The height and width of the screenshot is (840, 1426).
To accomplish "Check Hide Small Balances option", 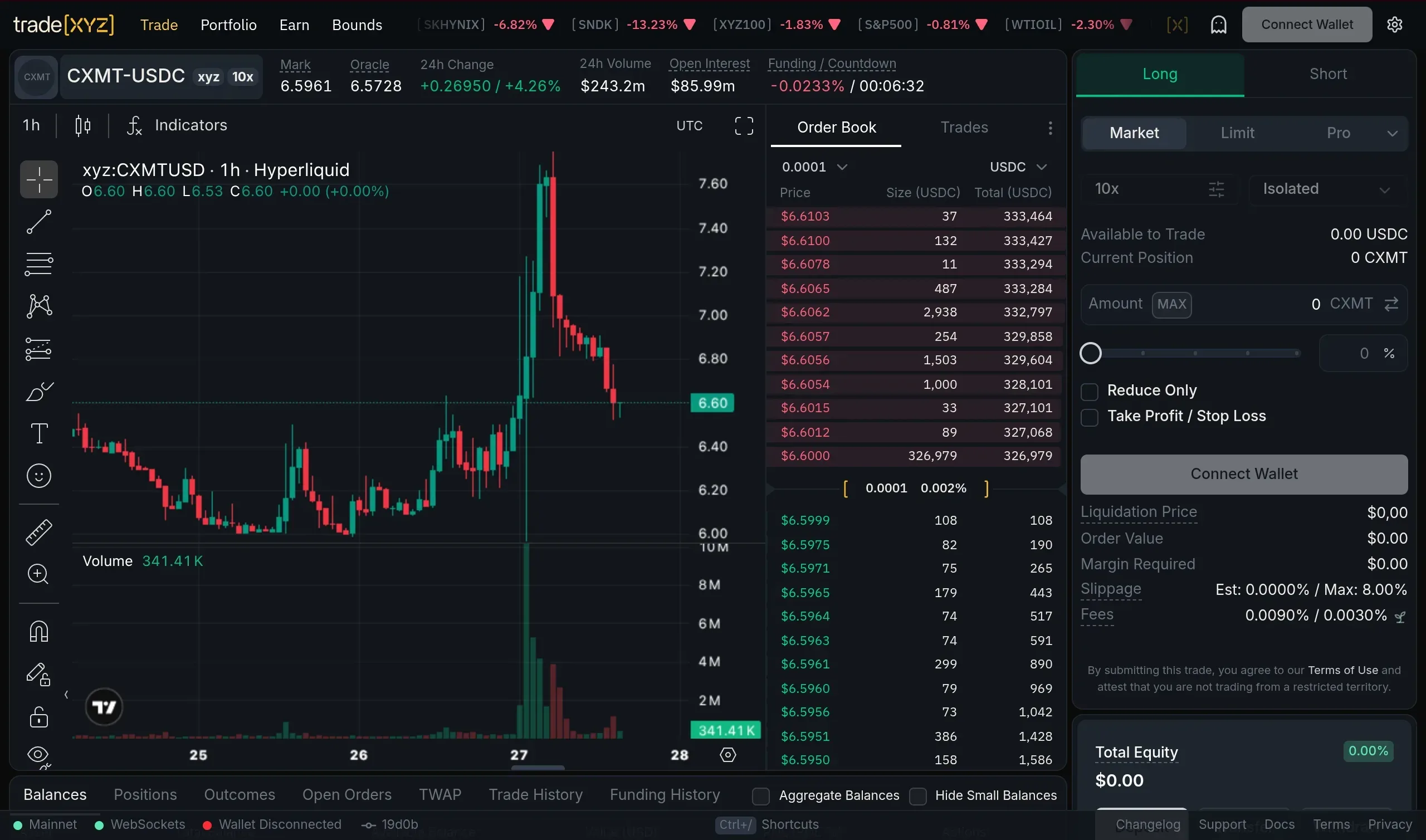I will point(917,797).
